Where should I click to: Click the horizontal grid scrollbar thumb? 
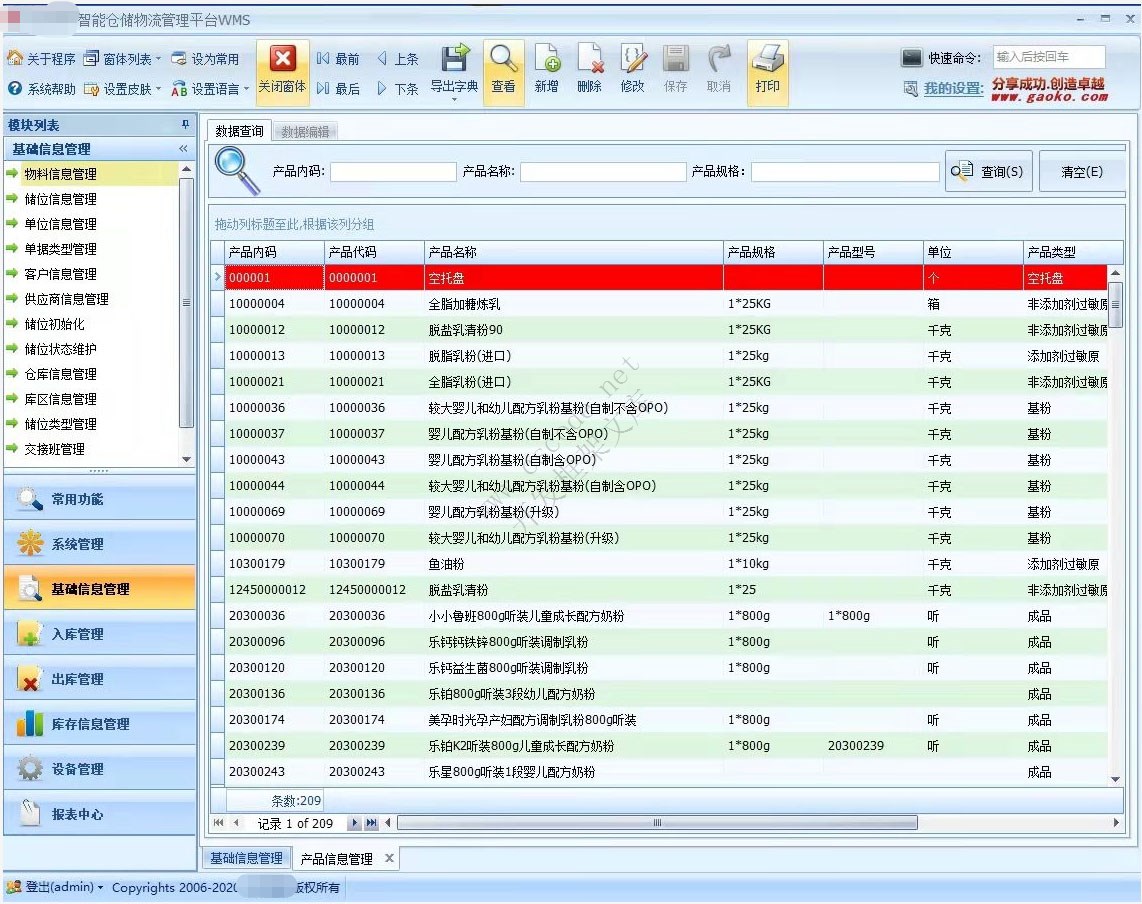657,823
